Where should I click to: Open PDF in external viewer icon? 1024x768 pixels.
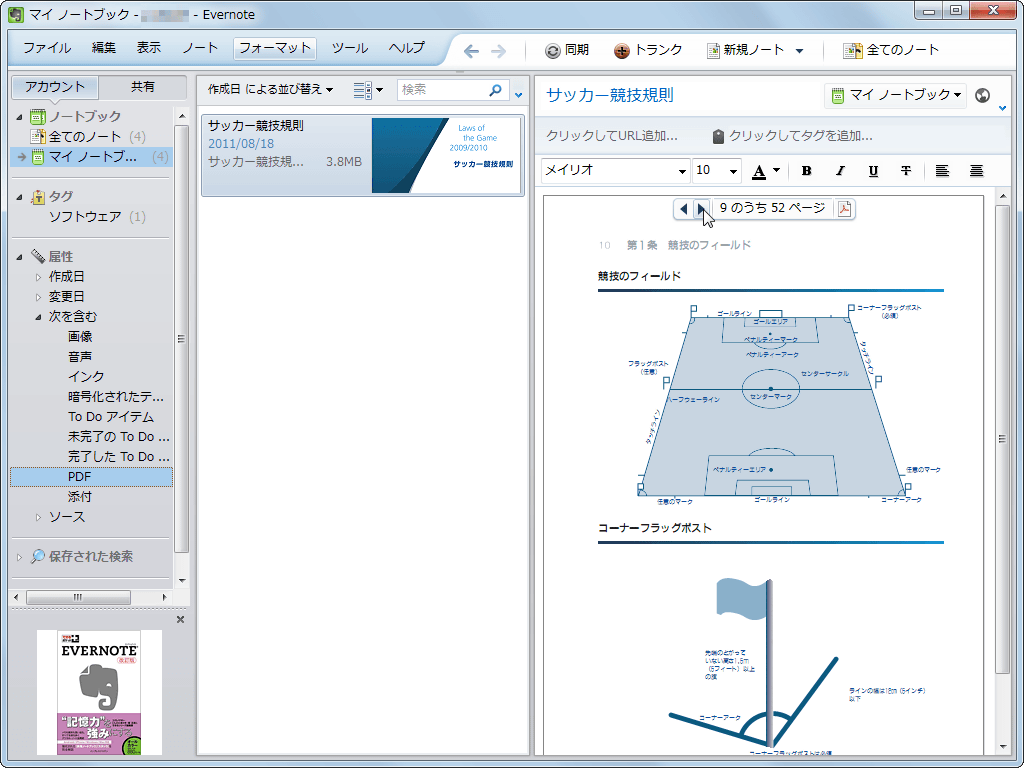pyautogui.click(x=845, y=209)
